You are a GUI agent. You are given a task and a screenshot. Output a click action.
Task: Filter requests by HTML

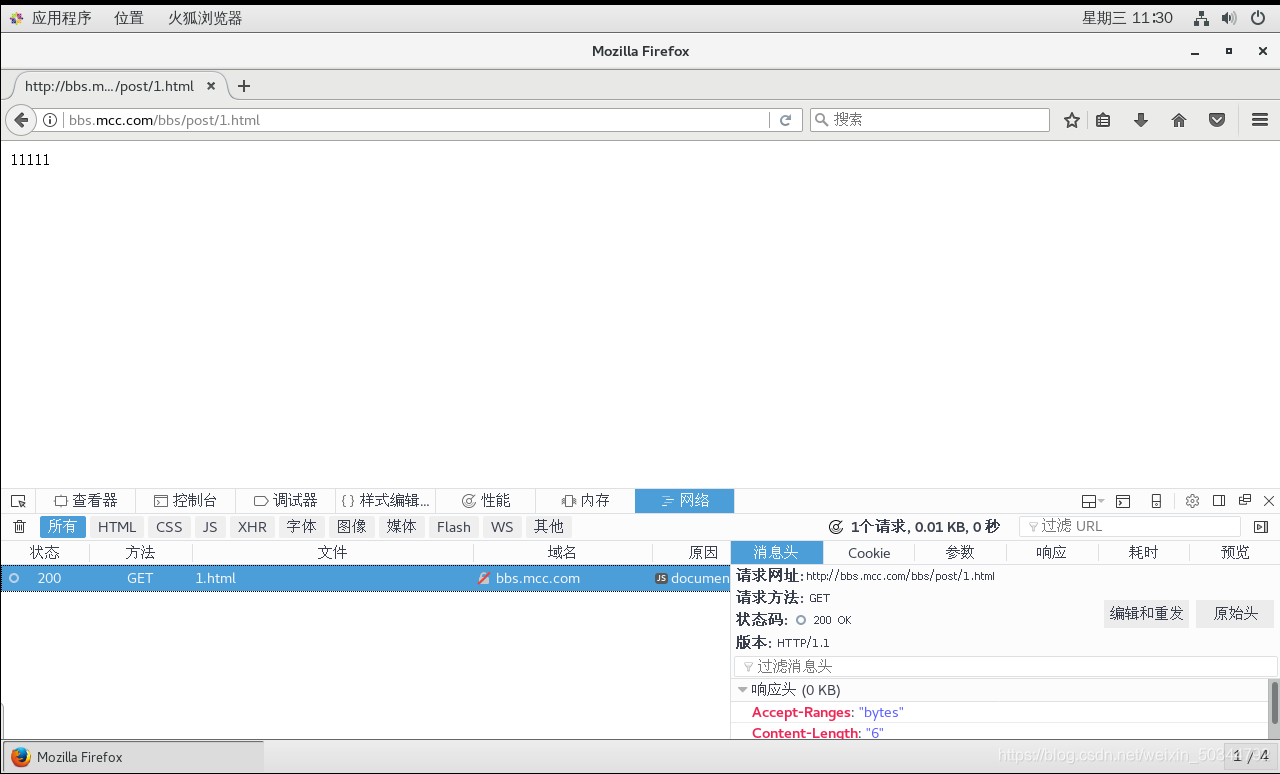click(117, 527)
